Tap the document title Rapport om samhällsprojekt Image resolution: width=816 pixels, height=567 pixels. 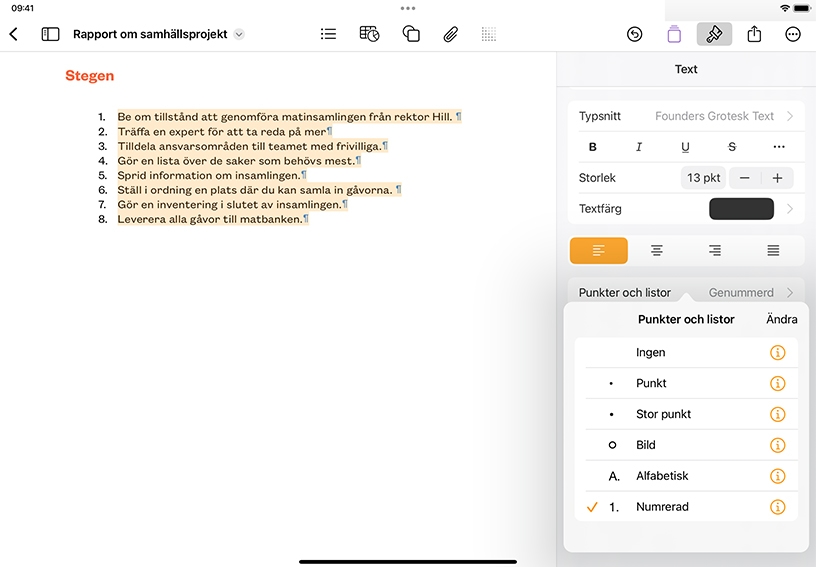(150, 34)
